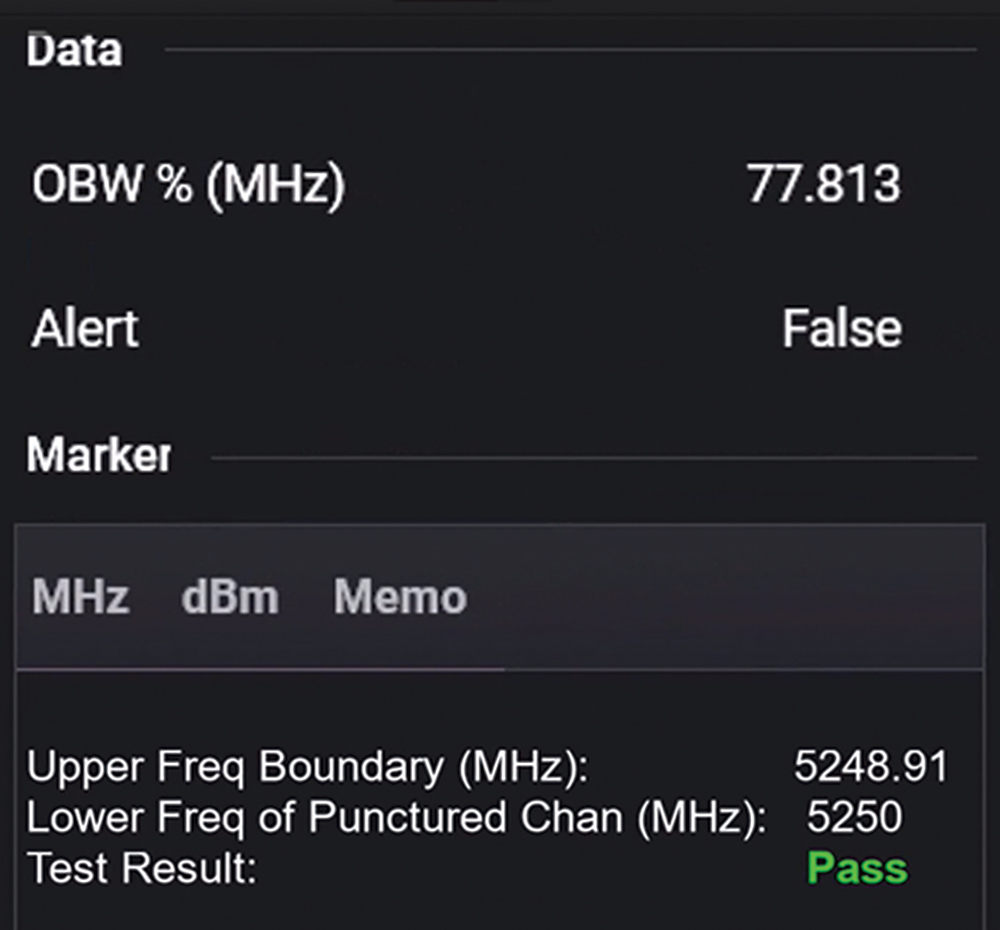
Task: Click the 5248.91 upper frequency value
Action: click(870, 767)
